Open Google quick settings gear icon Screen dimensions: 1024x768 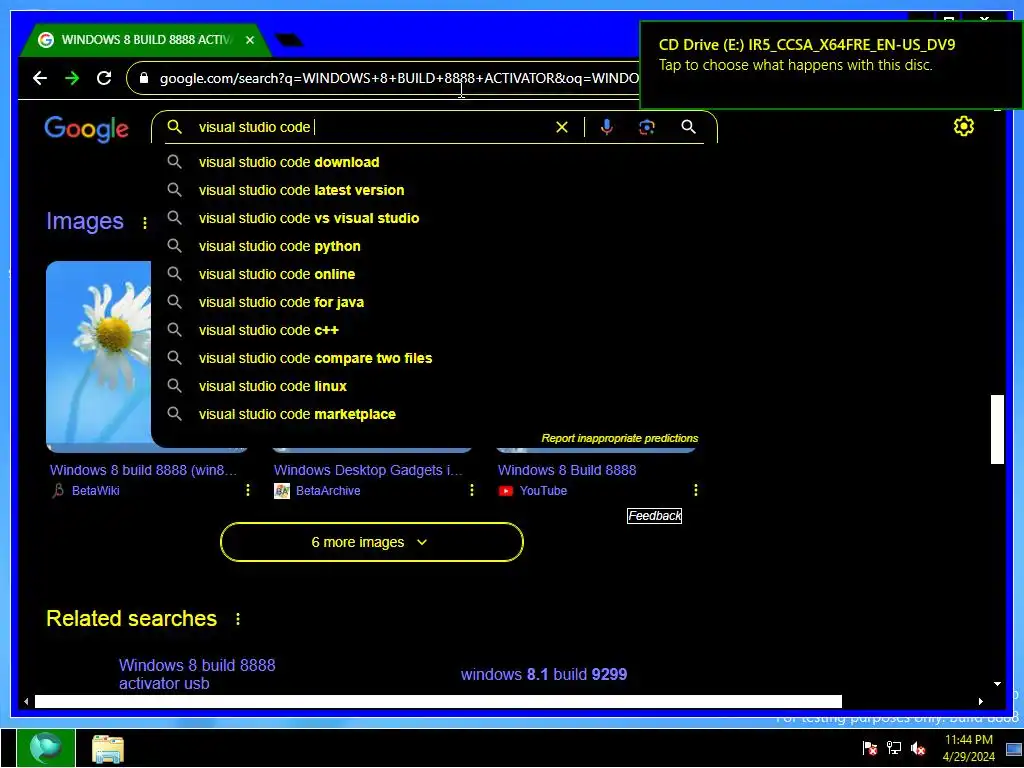(x=964, y=126)
